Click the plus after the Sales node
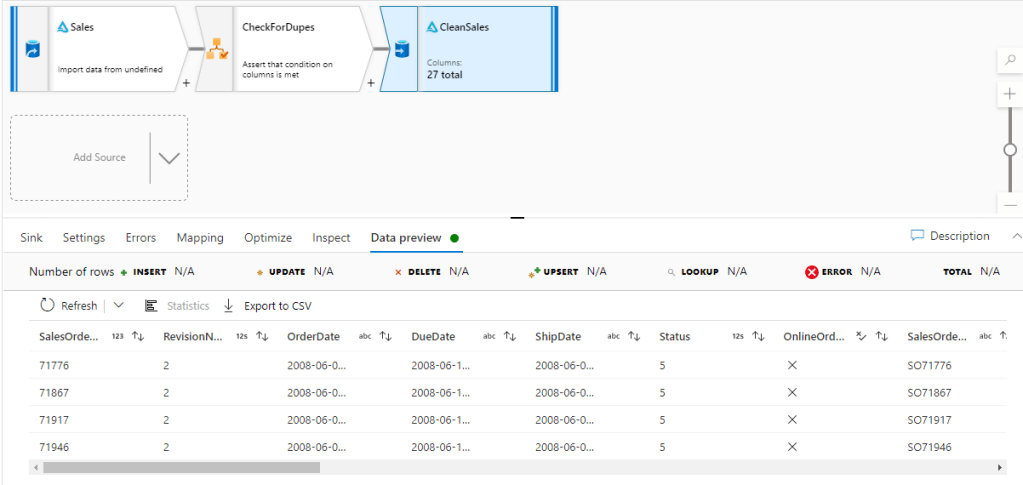The height and width of the screenshot is (485, 1023). pyautogui.click(x=186, y=83)
